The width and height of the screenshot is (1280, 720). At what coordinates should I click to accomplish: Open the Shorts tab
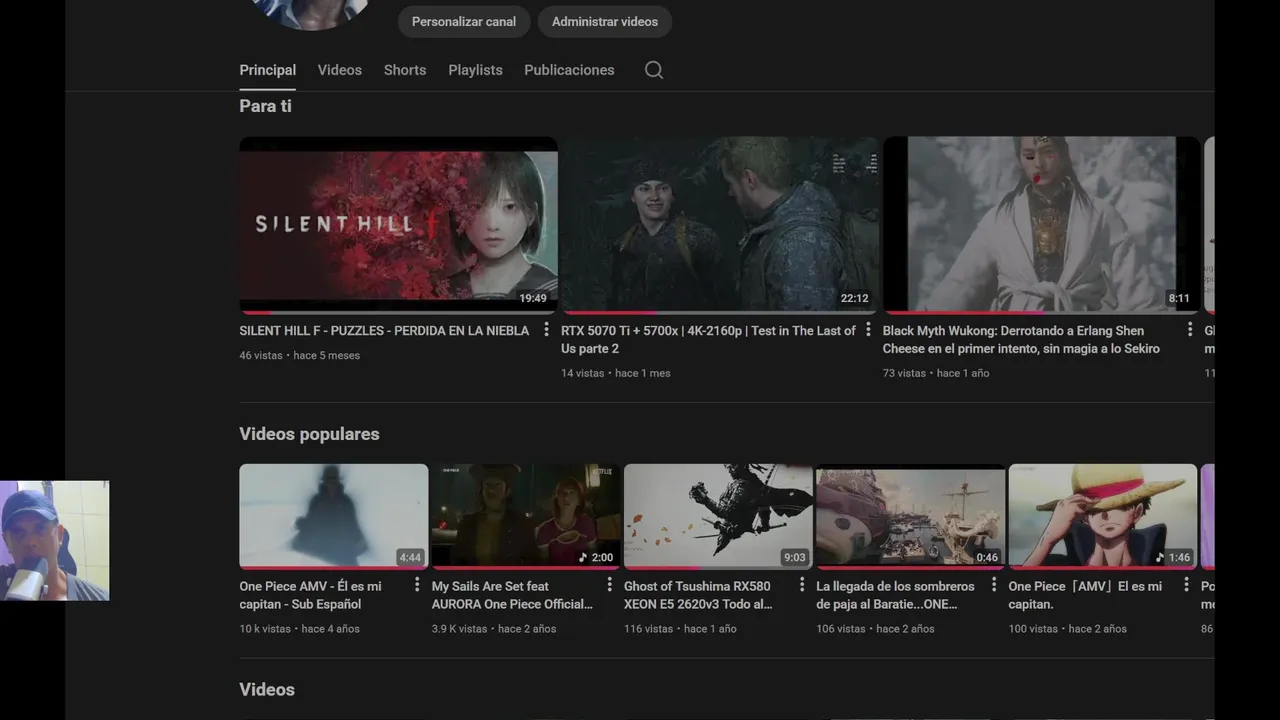click(405, 70)
